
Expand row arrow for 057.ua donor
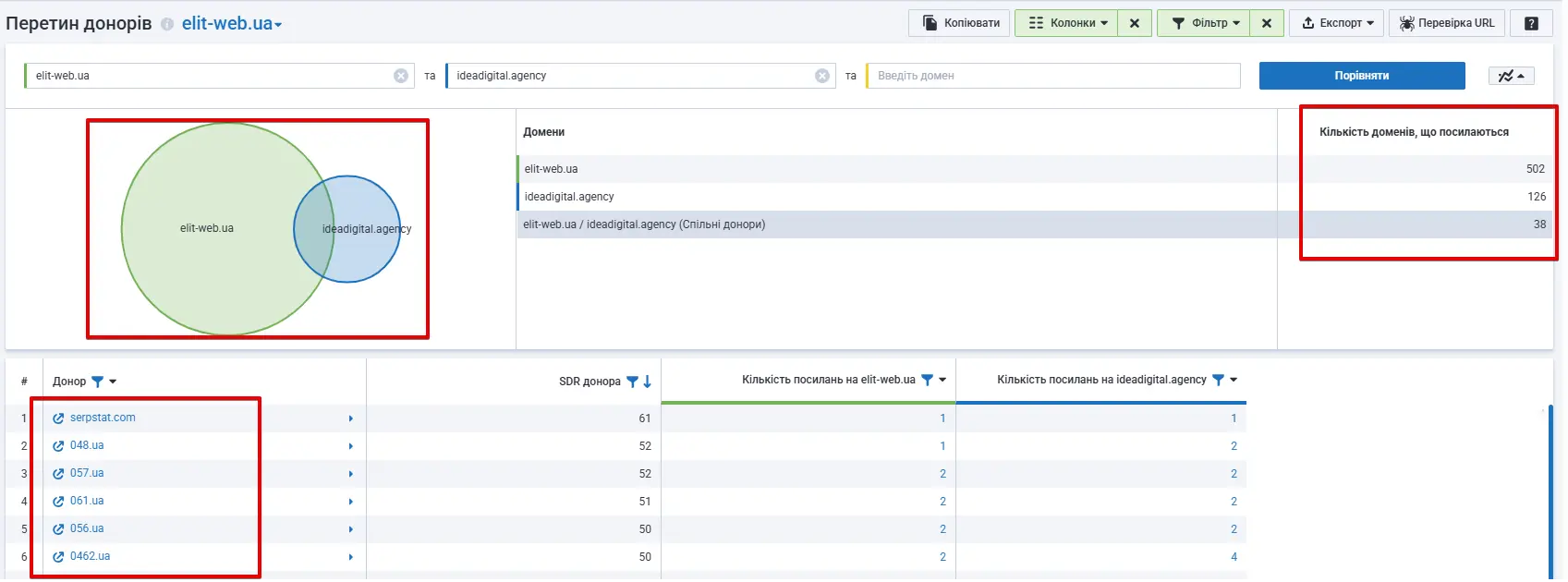click(351, 474)
